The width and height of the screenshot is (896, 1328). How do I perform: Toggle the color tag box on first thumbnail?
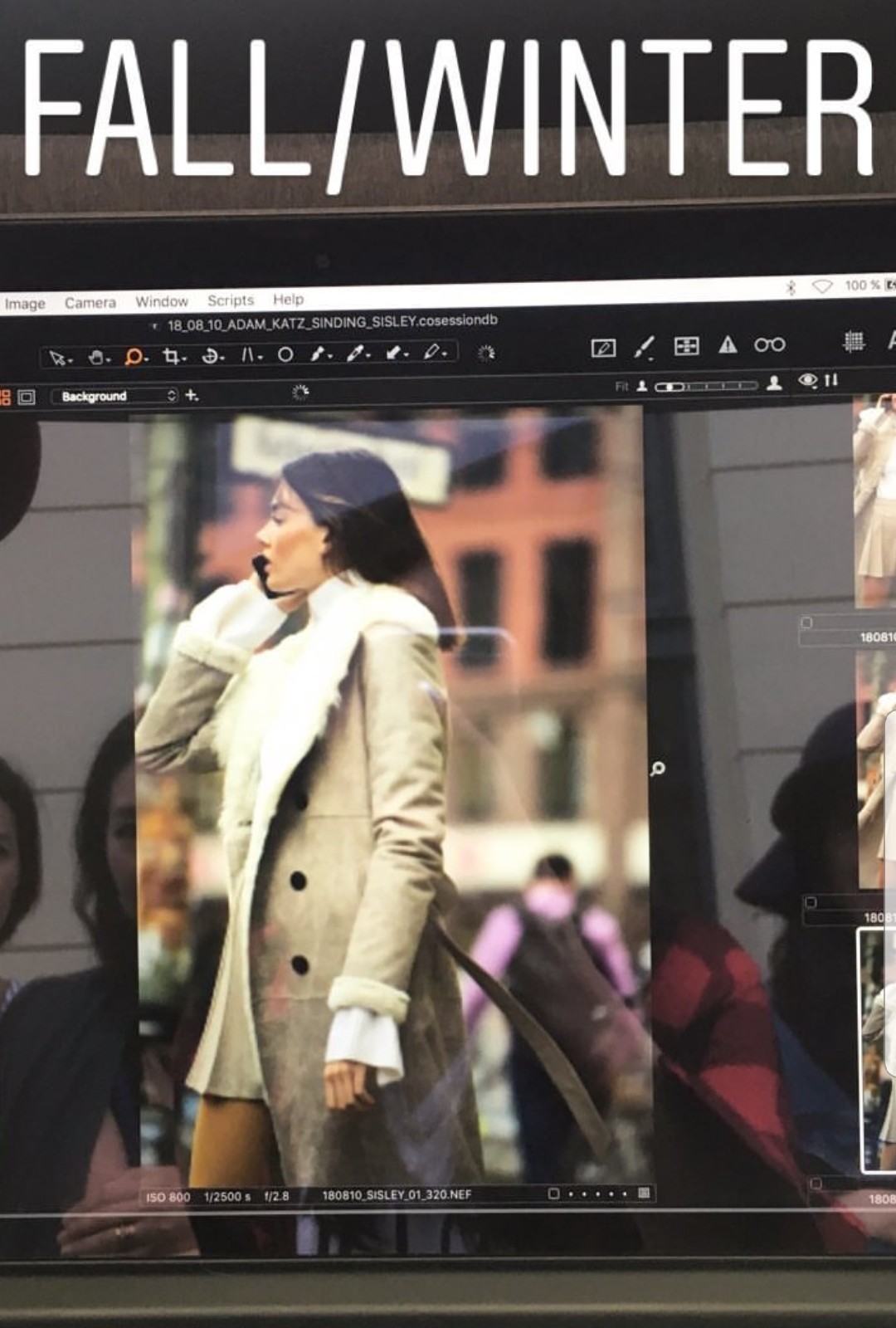coord(806,622)
